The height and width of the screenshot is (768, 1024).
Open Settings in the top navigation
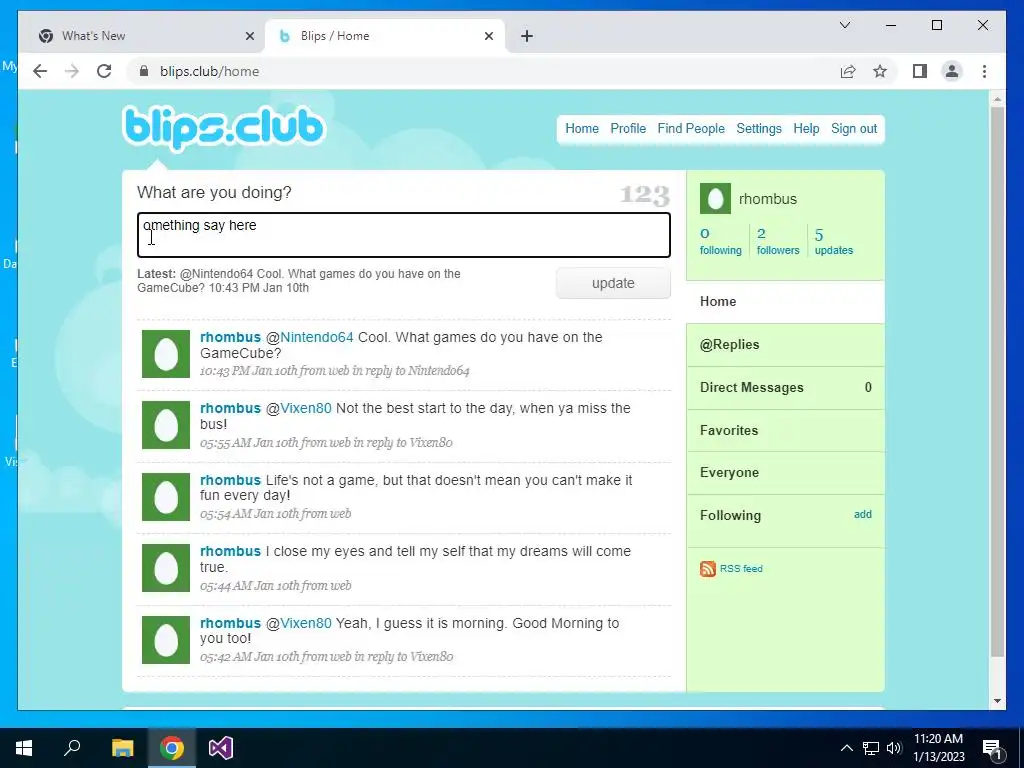(x=759, y=129)
